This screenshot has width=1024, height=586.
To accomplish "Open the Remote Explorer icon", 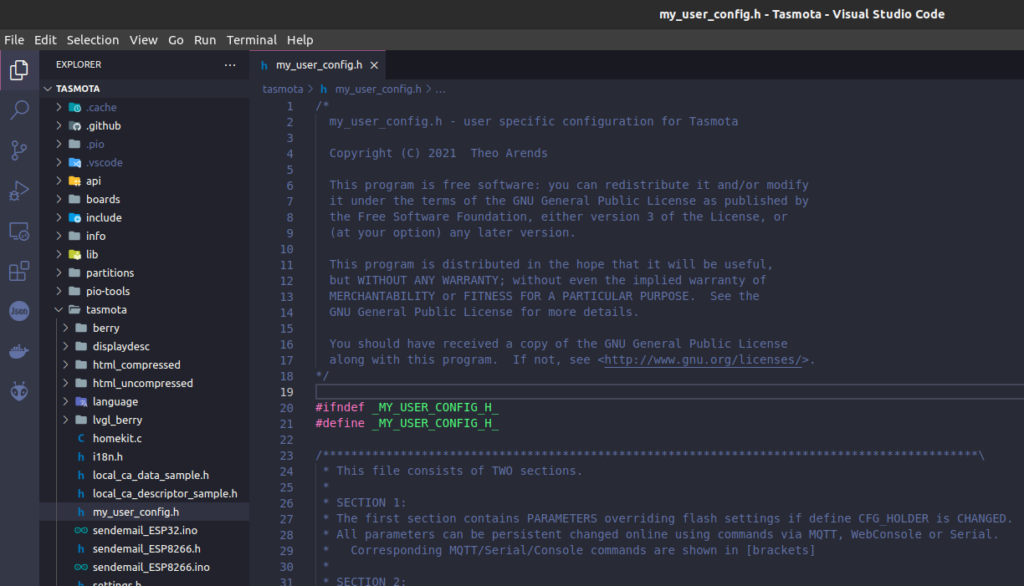I will [x=19, y=231].
